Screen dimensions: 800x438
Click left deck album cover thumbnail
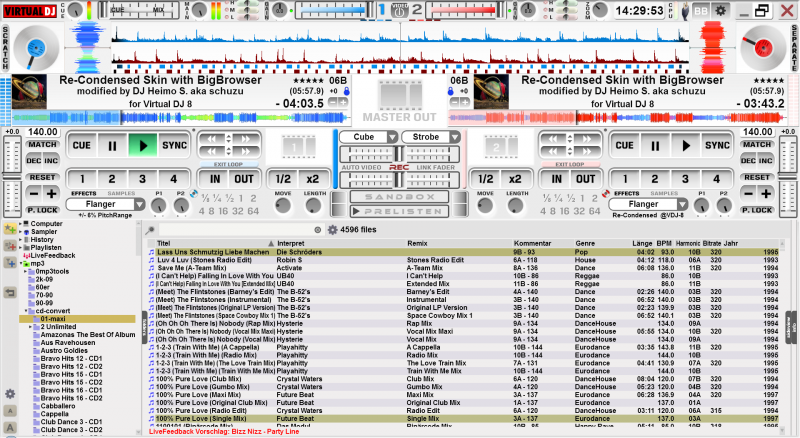(29, 92)
